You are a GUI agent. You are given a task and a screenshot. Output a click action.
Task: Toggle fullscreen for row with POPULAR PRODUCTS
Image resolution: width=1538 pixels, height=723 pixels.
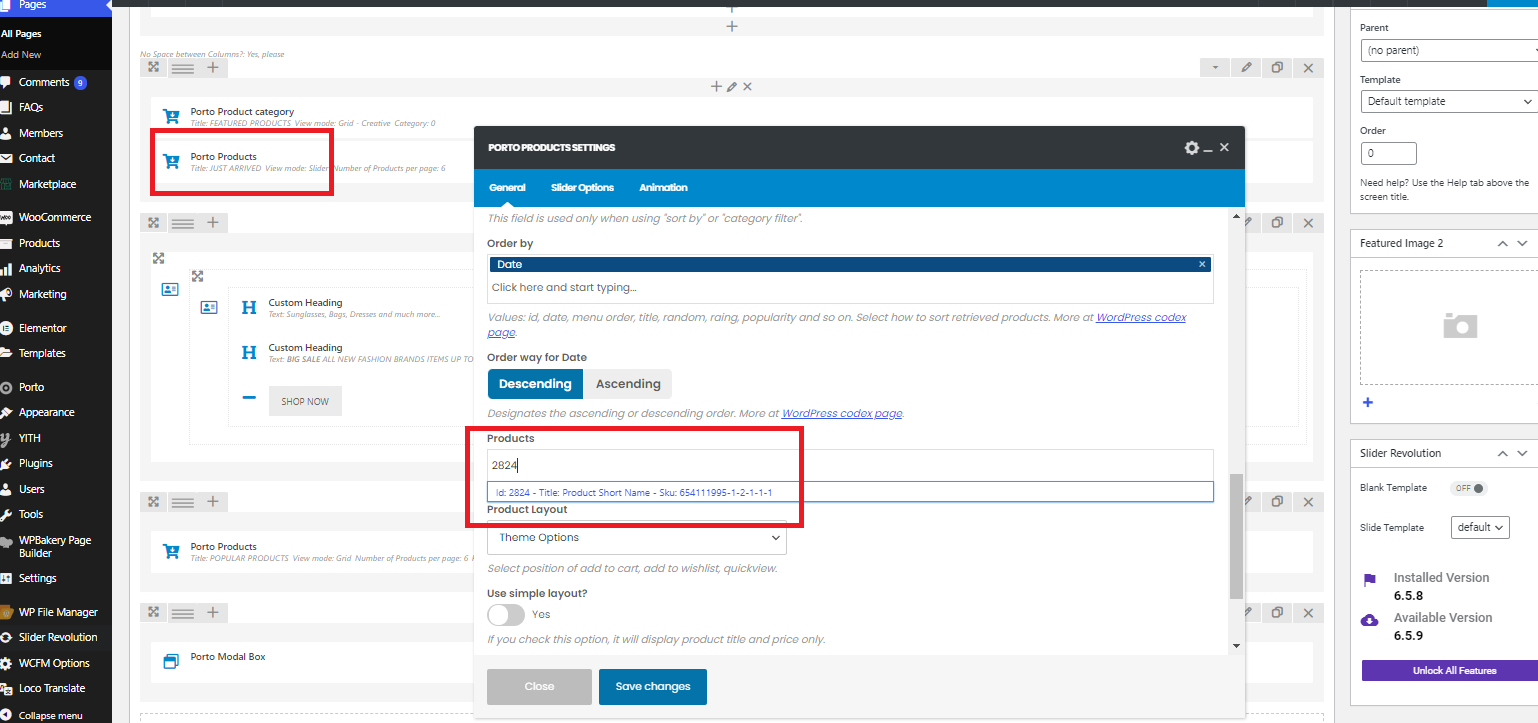point(154,502)
